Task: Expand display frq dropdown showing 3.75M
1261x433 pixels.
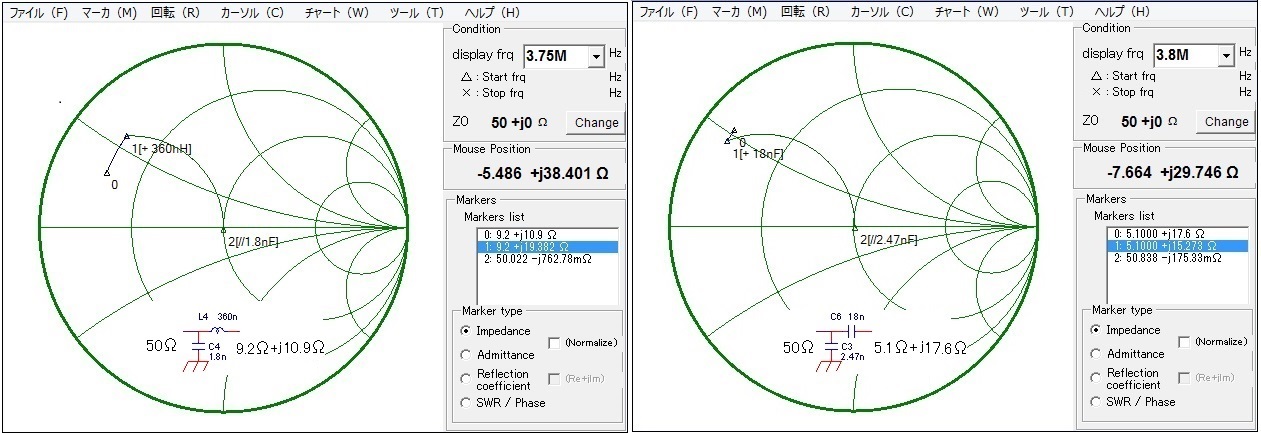Action: tap(597, 57)
